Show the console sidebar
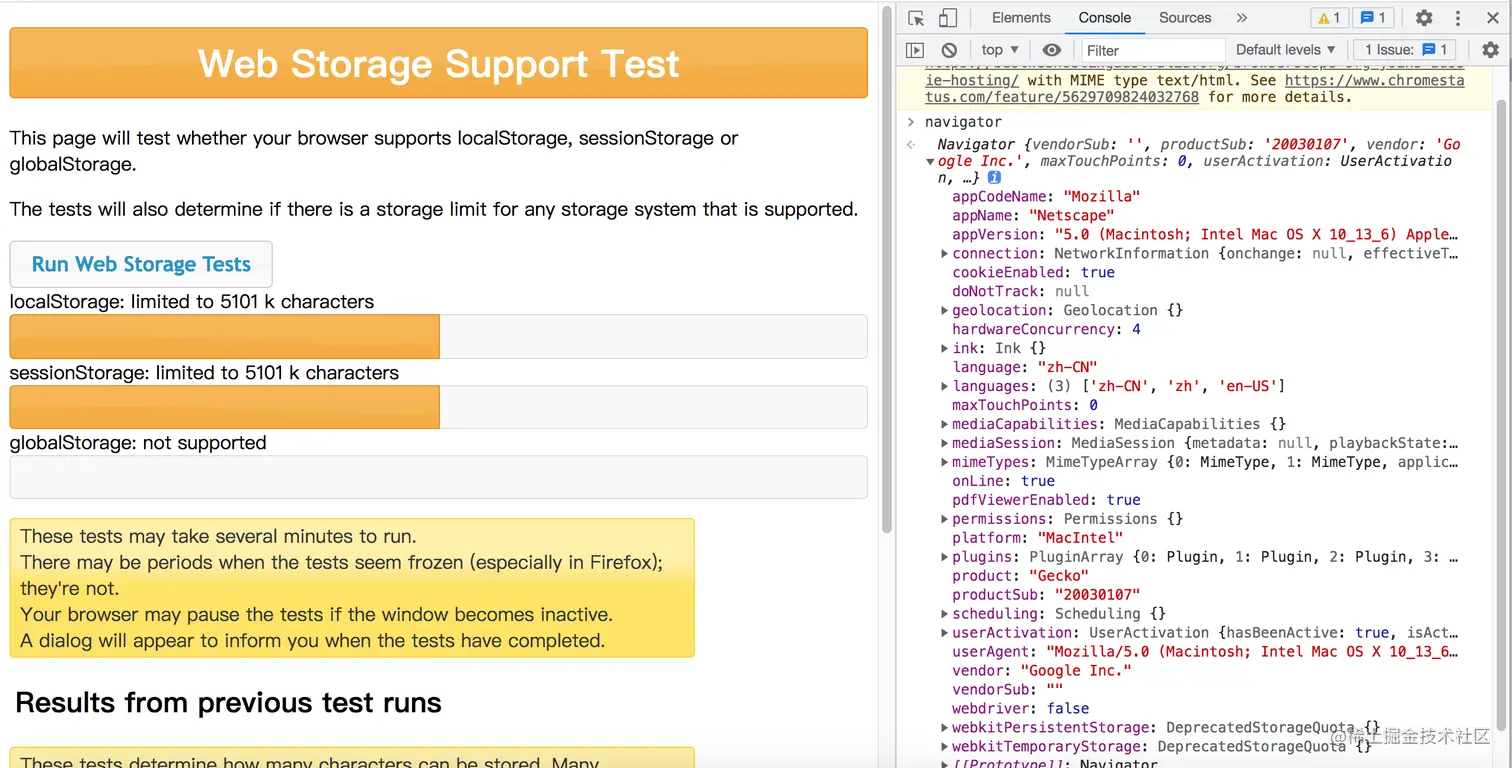The image size is (1512, 768). (x=915, y=50)
